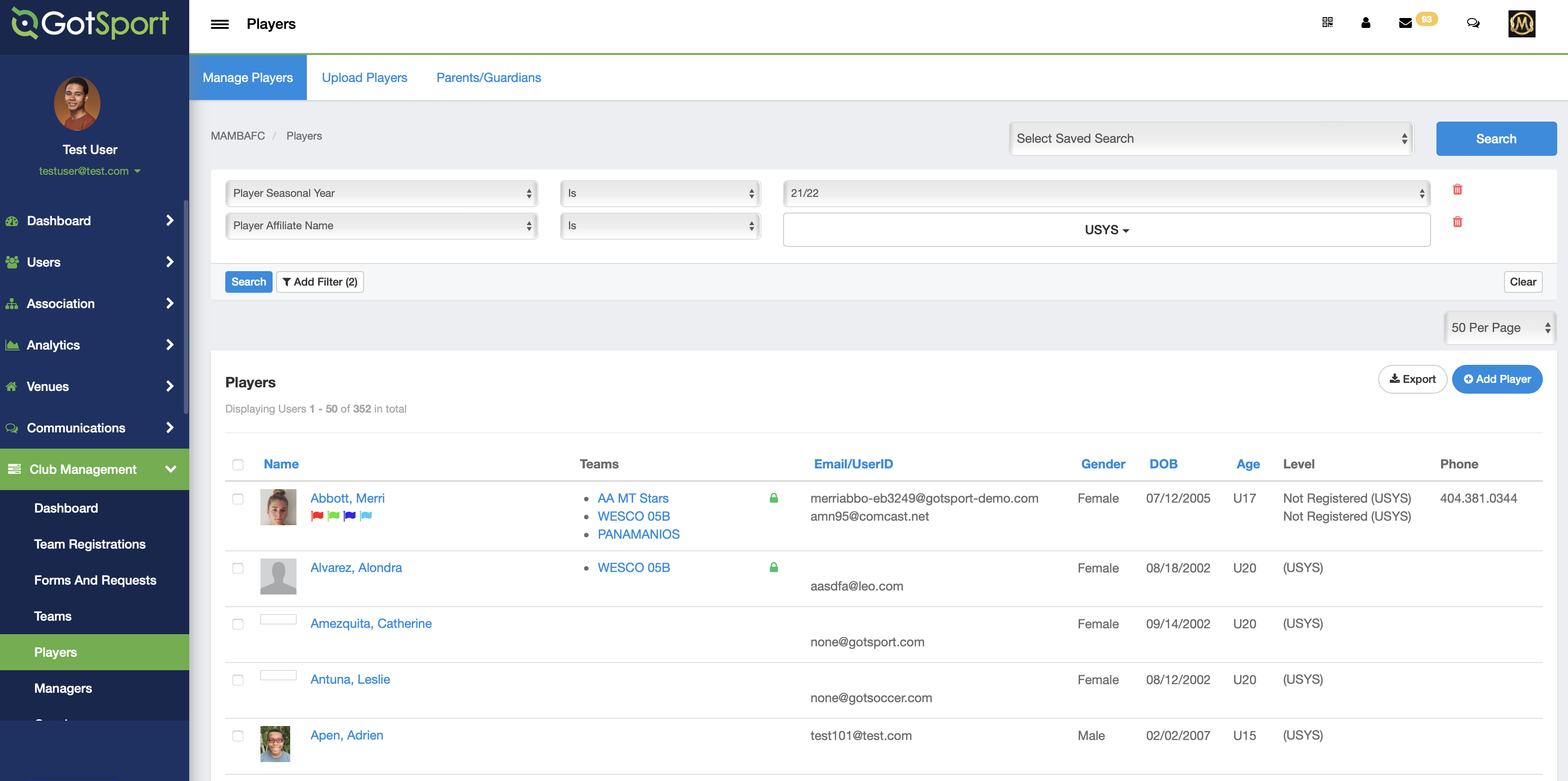Click the dark blue flag under Abbott, Merri
This screenshot has width=1568, height=781.
pyautogui.click(x=349, y=516)
